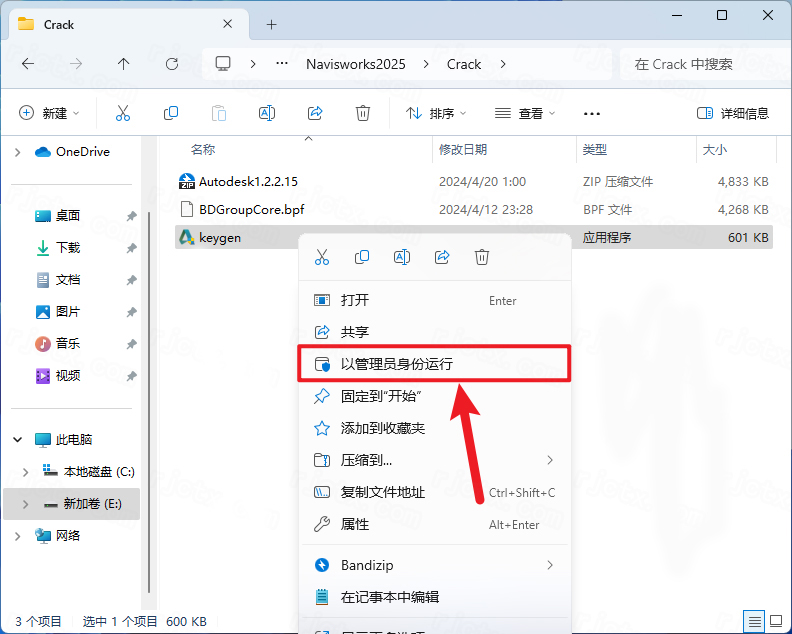Click the keygen application icon
This screenshot has width=792, height=634.
186,237
